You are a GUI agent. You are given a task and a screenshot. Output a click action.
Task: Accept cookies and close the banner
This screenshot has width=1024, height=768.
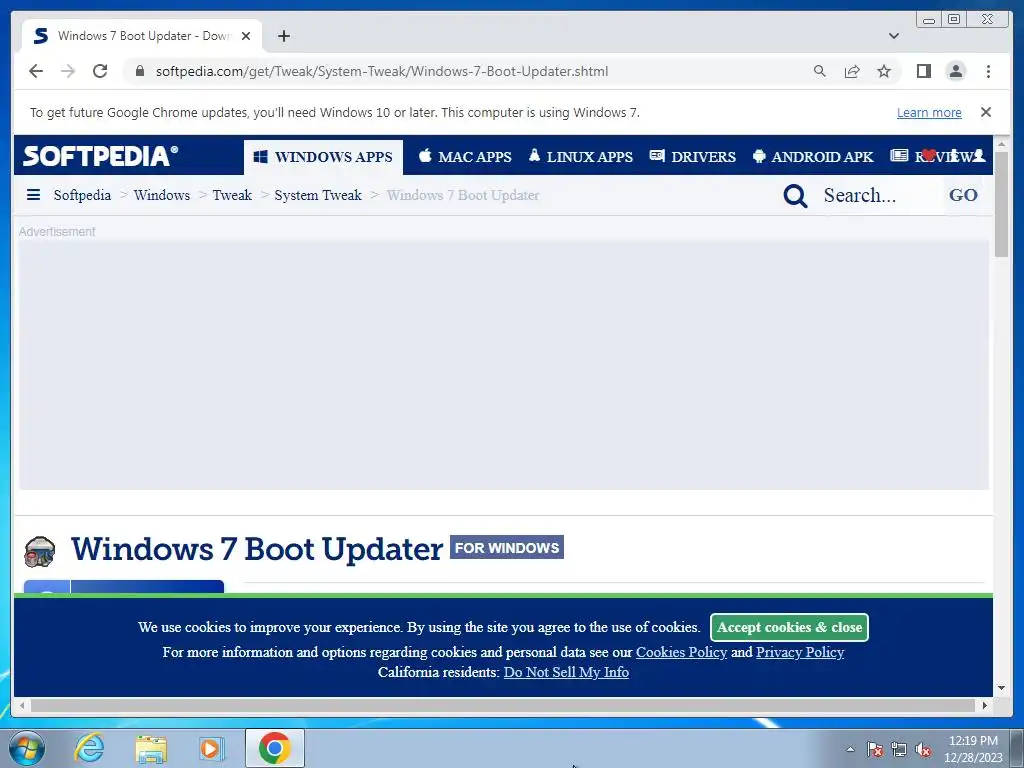pyautogui.click(x=789, y=627)
